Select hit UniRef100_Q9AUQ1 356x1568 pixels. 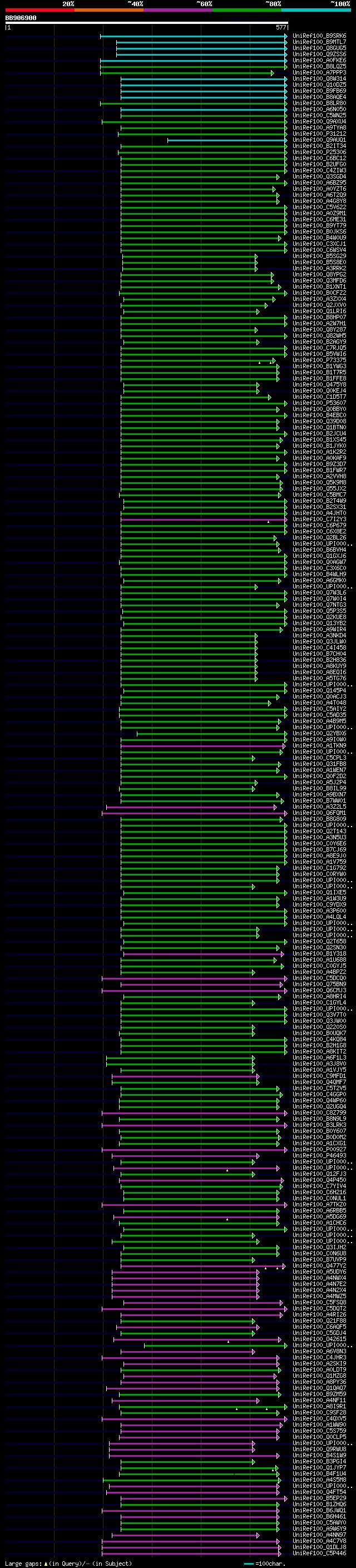pos(319,140)
